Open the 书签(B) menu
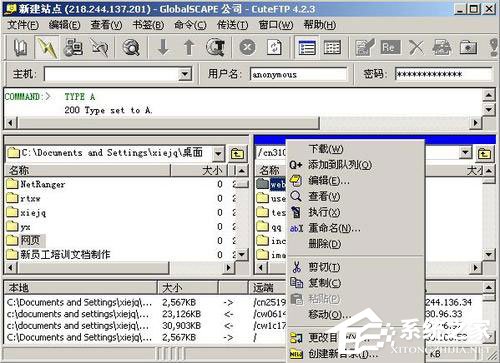Viewport: 500px width, 363px height. (148, 25)
